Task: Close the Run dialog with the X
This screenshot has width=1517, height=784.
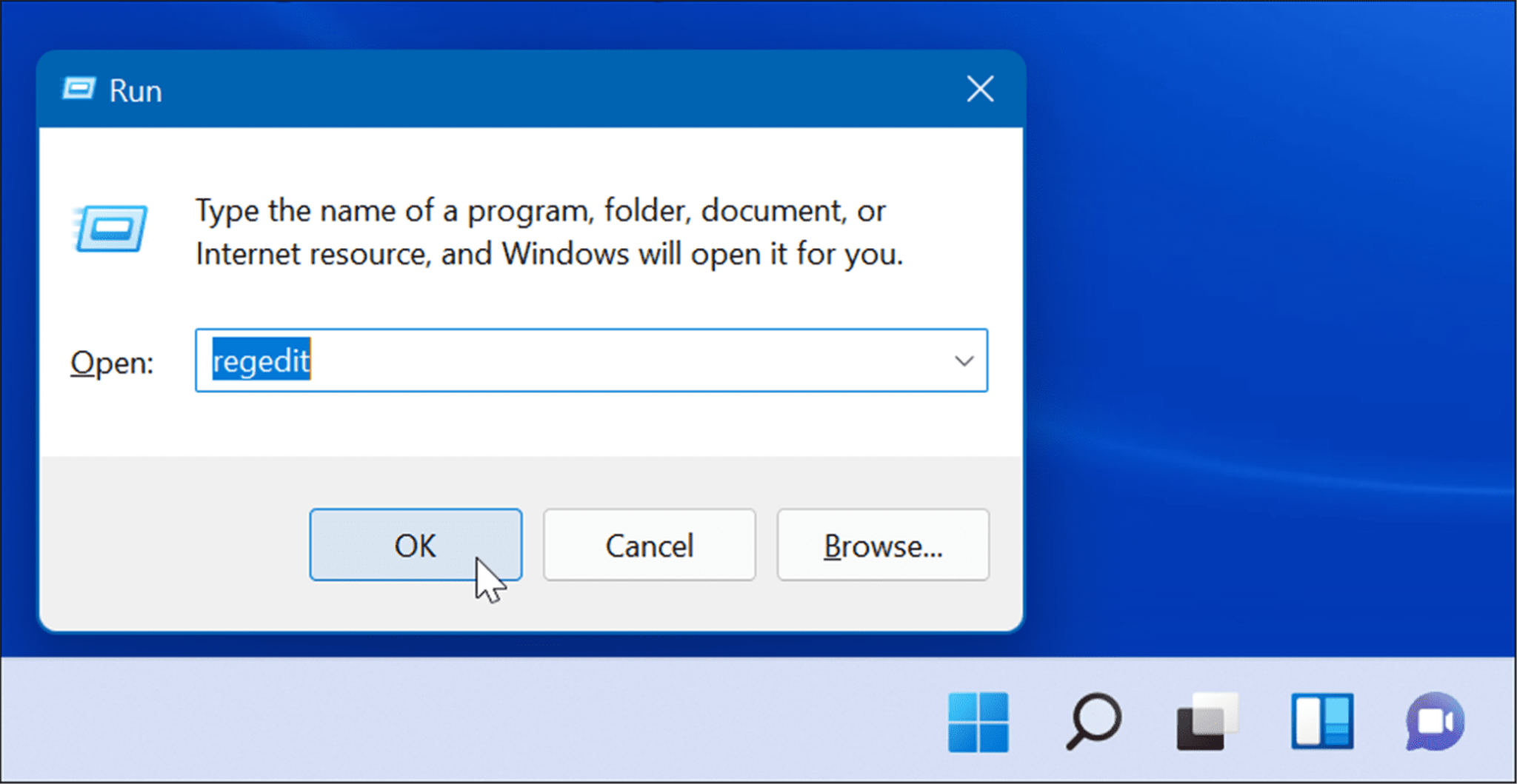Action: [x=979, y=89]
